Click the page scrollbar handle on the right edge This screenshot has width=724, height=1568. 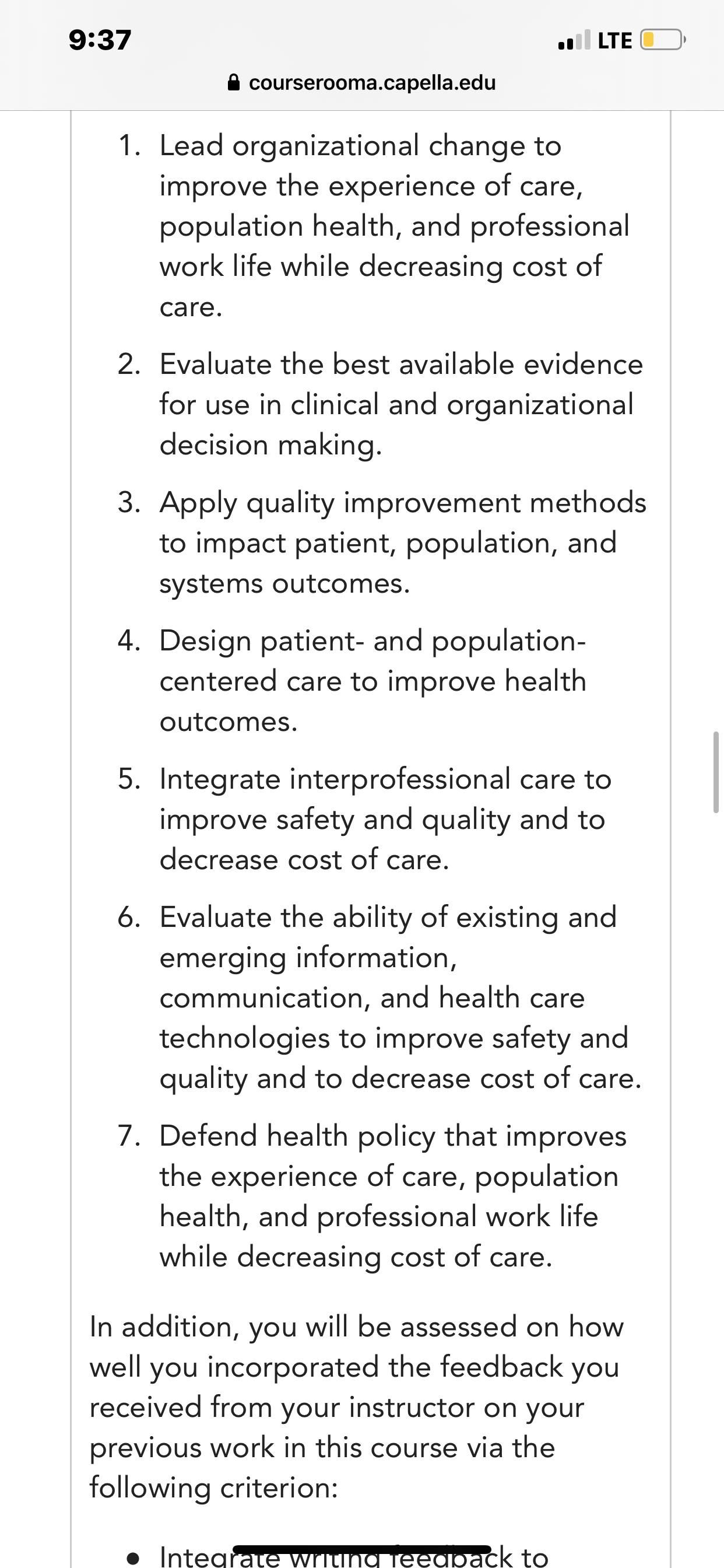point(716,772)
